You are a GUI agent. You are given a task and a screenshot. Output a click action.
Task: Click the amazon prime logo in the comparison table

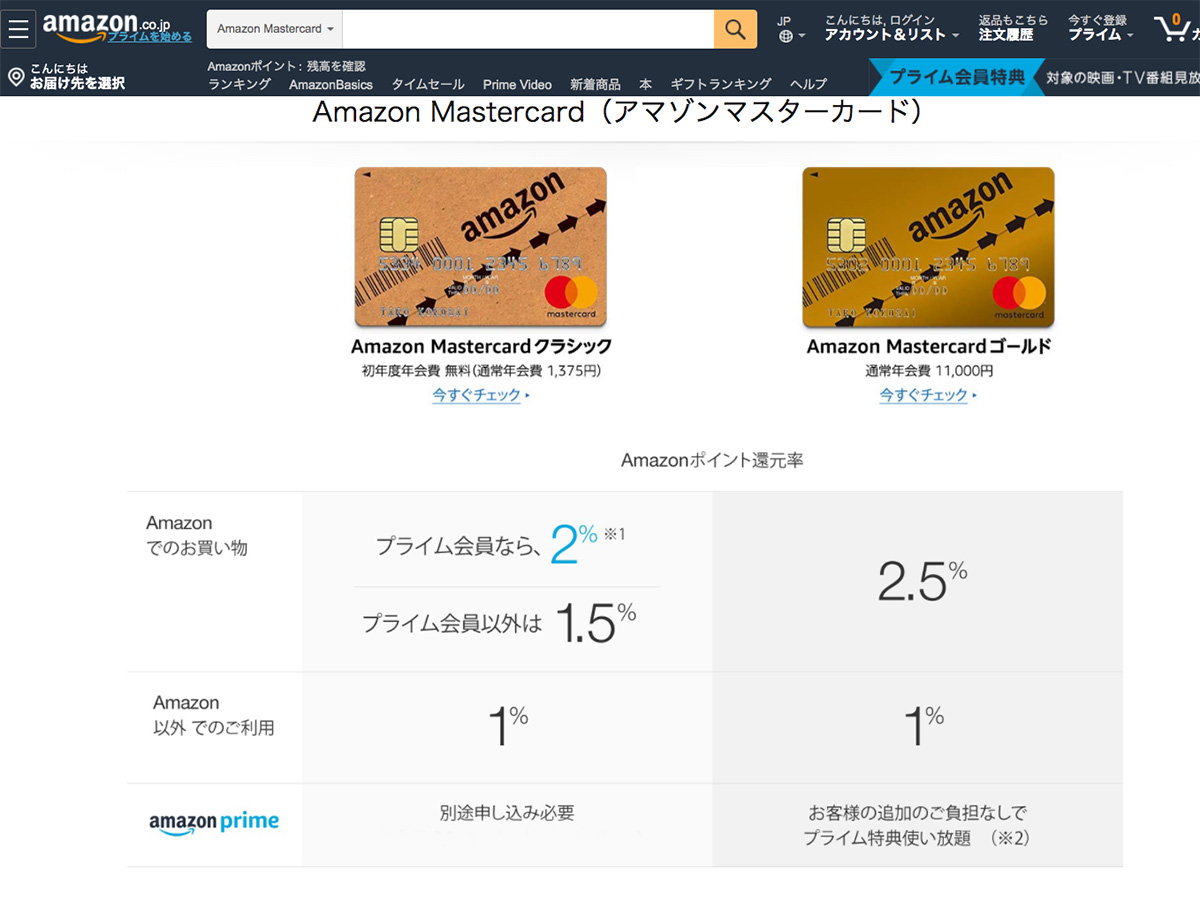click(x=213, y=822)
